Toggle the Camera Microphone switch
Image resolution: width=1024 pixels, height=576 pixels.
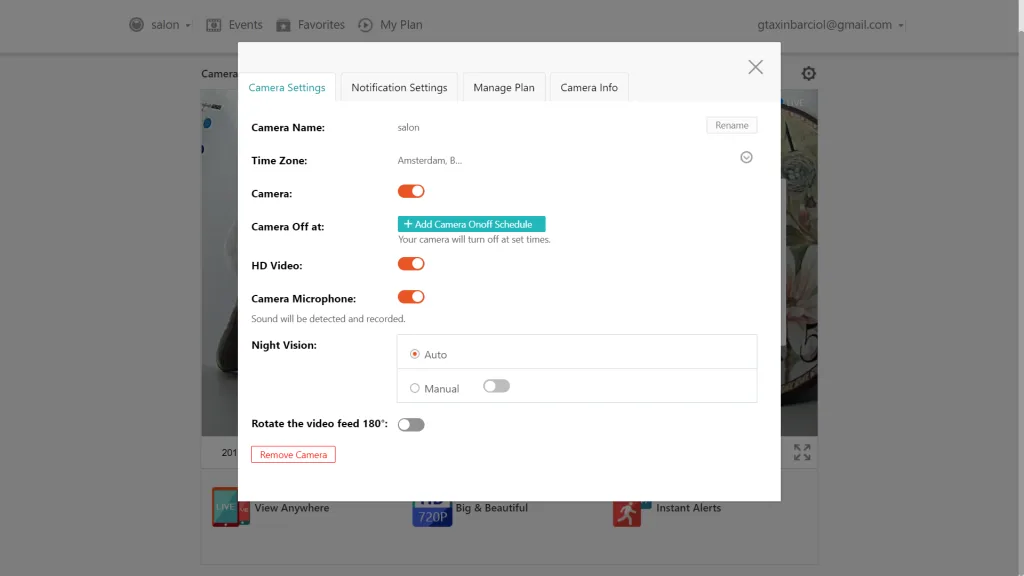(411, 297)
